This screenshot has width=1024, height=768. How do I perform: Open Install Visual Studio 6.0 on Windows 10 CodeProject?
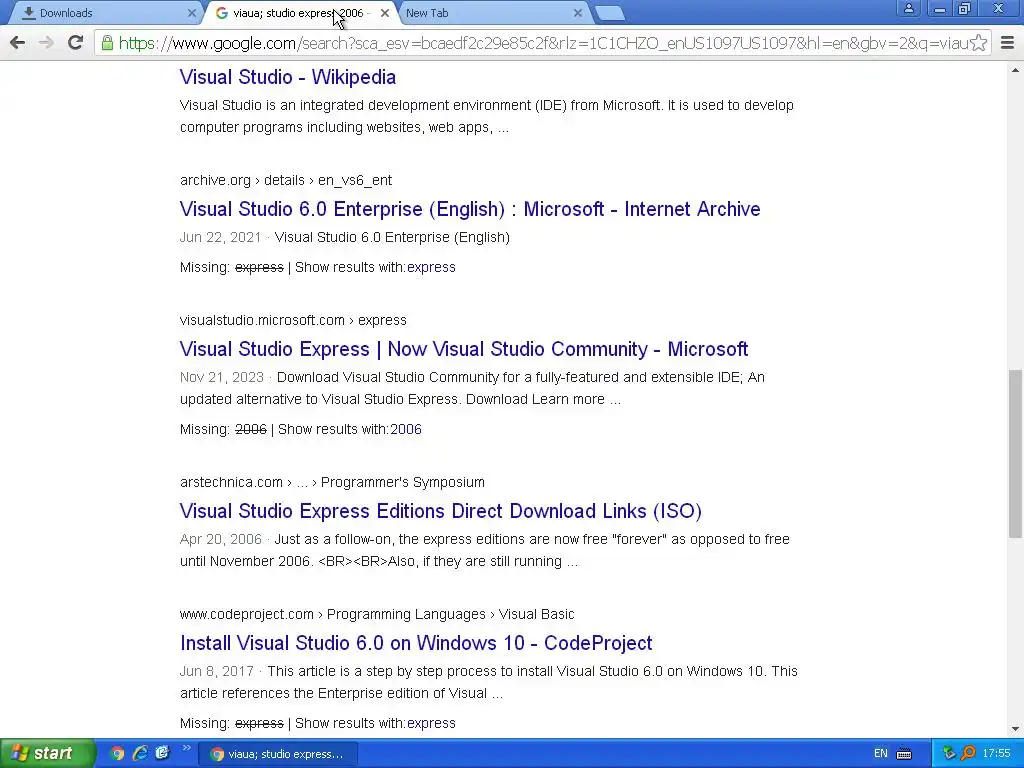[416, 643]
